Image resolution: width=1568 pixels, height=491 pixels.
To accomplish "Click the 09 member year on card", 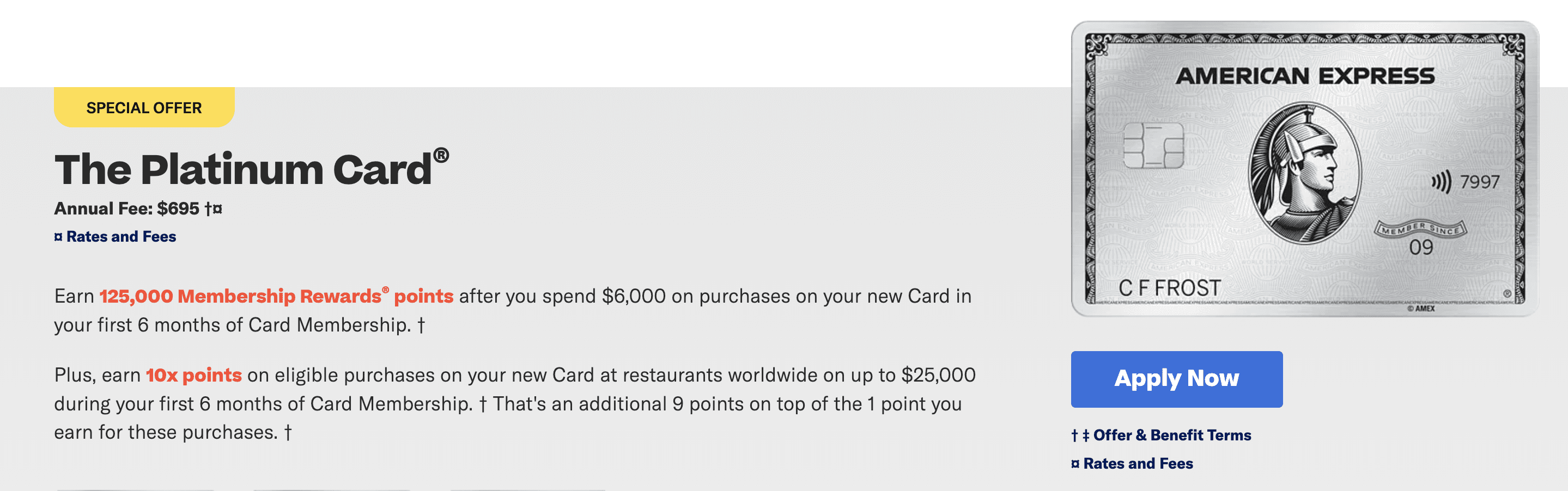I will 1421,248.
